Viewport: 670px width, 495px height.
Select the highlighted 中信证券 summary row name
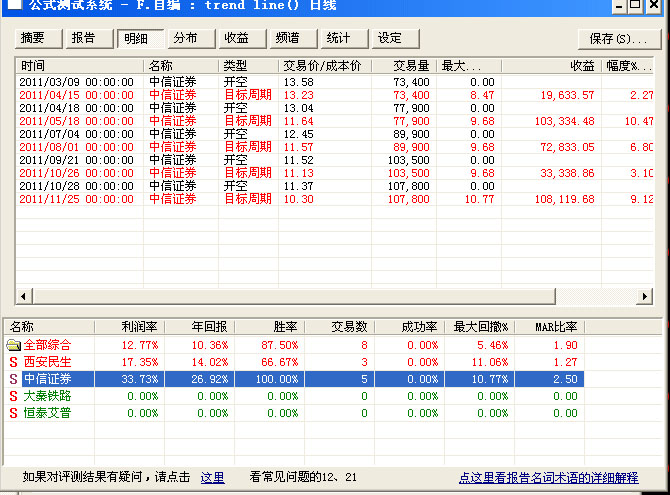point(47,379)
